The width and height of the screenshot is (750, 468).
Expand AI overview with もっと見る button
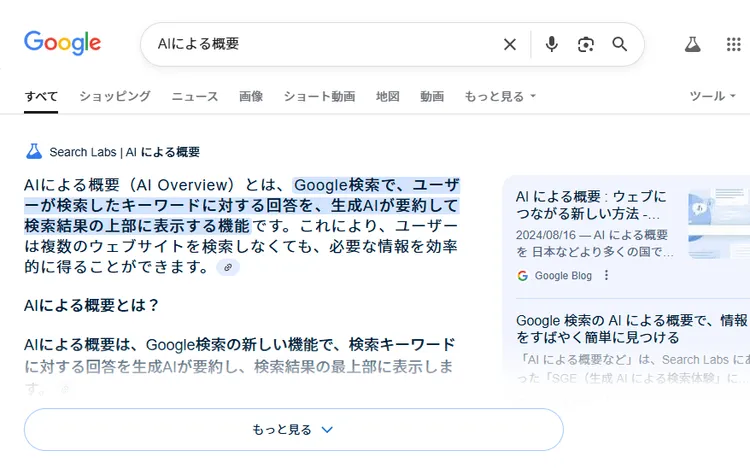click(293, 430)
